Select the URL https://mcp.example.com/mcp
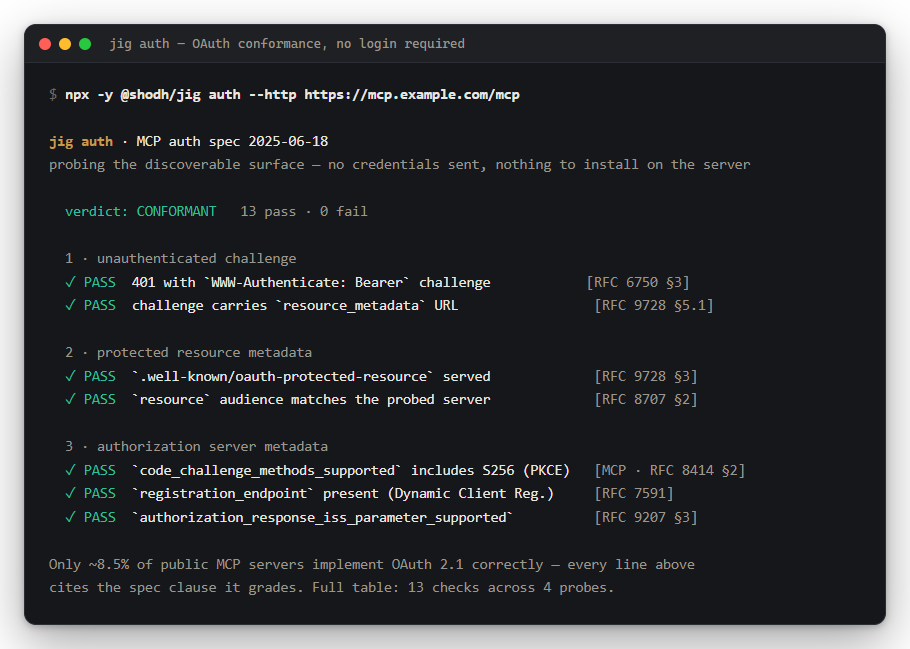 click(412, 95)
